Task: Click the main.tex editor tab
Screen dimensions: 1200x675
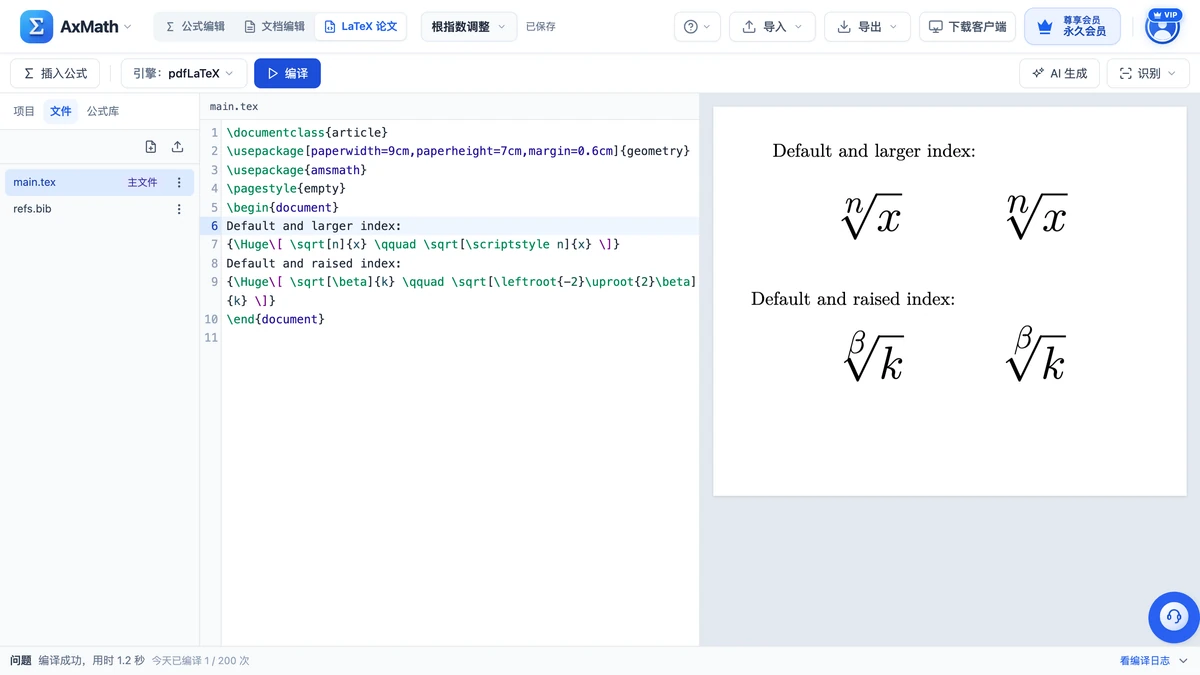Action: click(234, 107)
